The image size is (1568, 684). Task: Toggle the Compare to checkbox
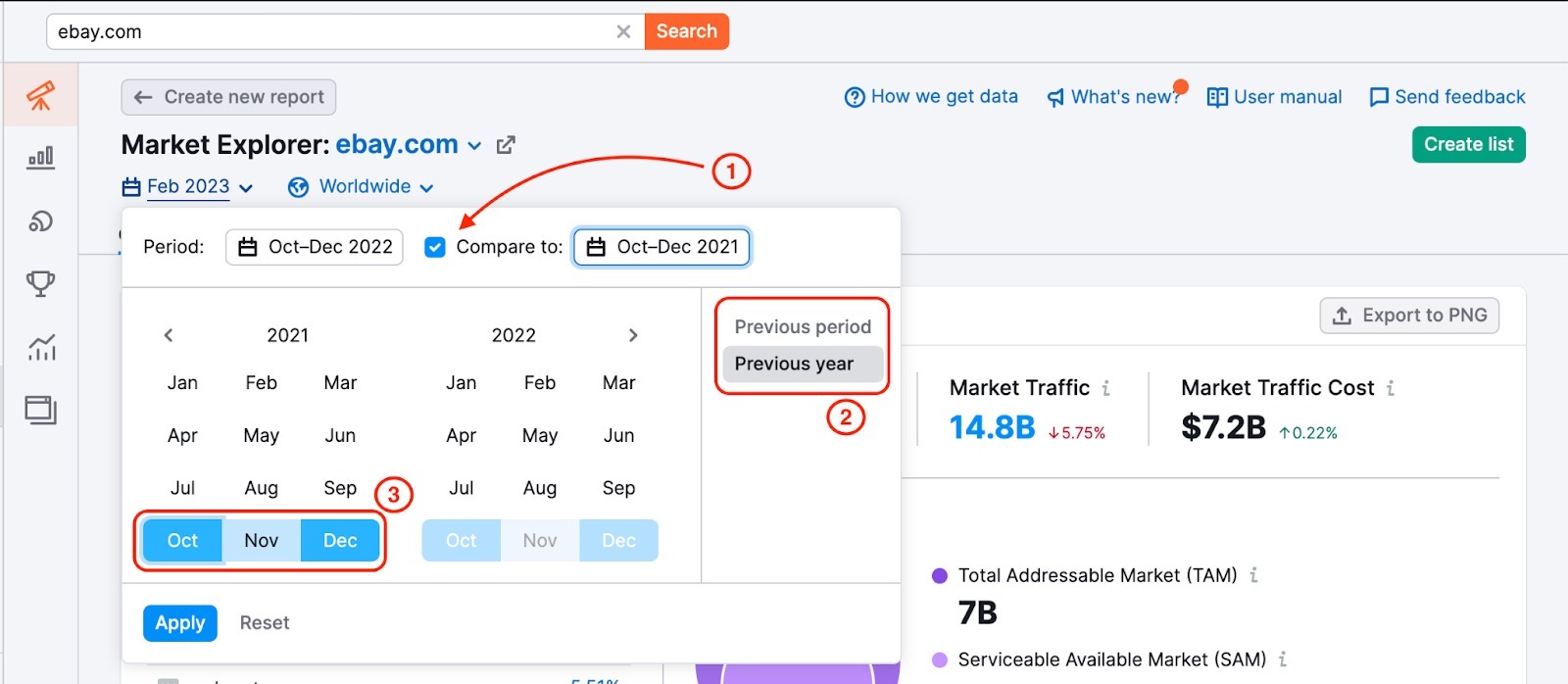point(435,247)
